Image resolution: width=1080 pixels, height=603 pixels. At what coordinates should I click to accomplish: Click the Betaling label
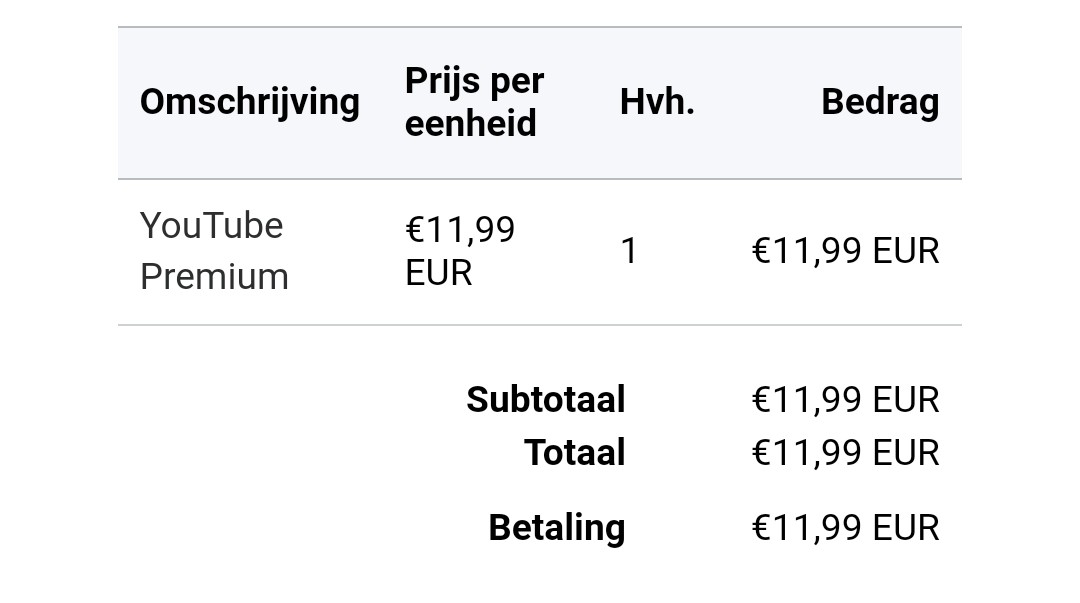coord(557,529)
